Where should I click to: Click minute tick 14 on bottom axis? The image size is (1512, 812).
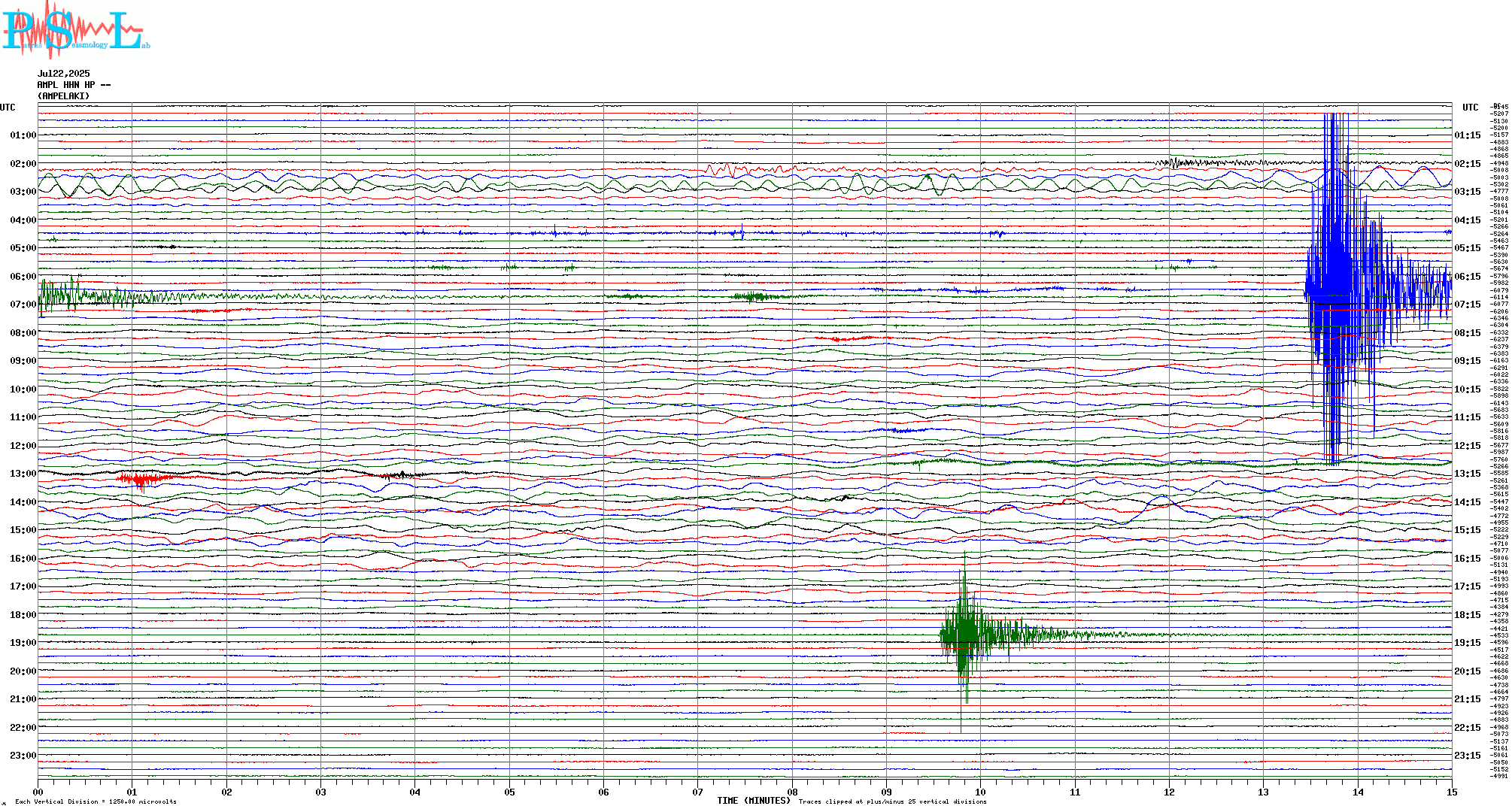tap(1358, 792)
